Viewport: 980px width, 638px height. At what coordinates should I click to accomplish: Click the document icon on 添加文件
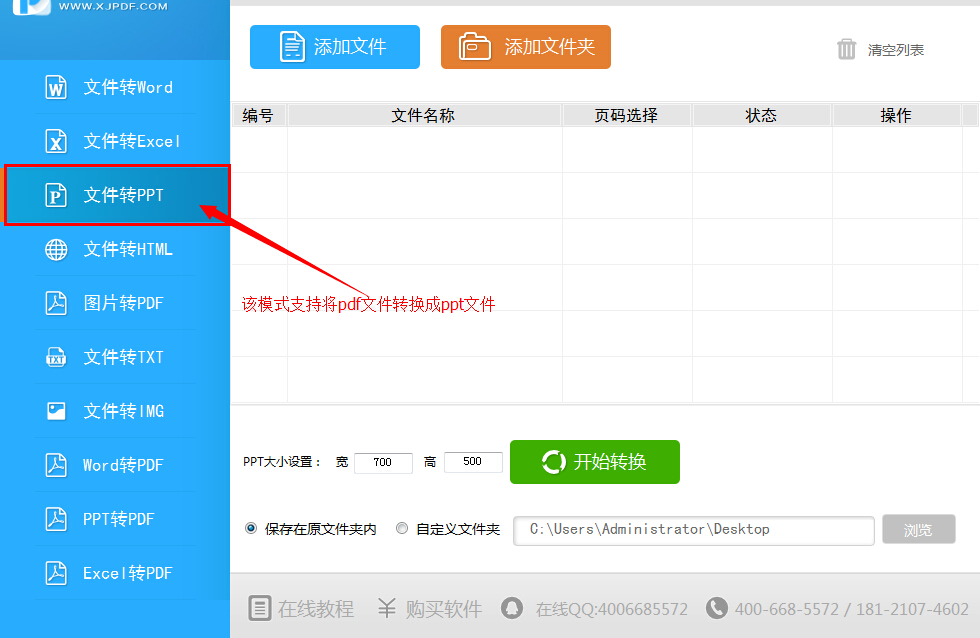[292, 47]
